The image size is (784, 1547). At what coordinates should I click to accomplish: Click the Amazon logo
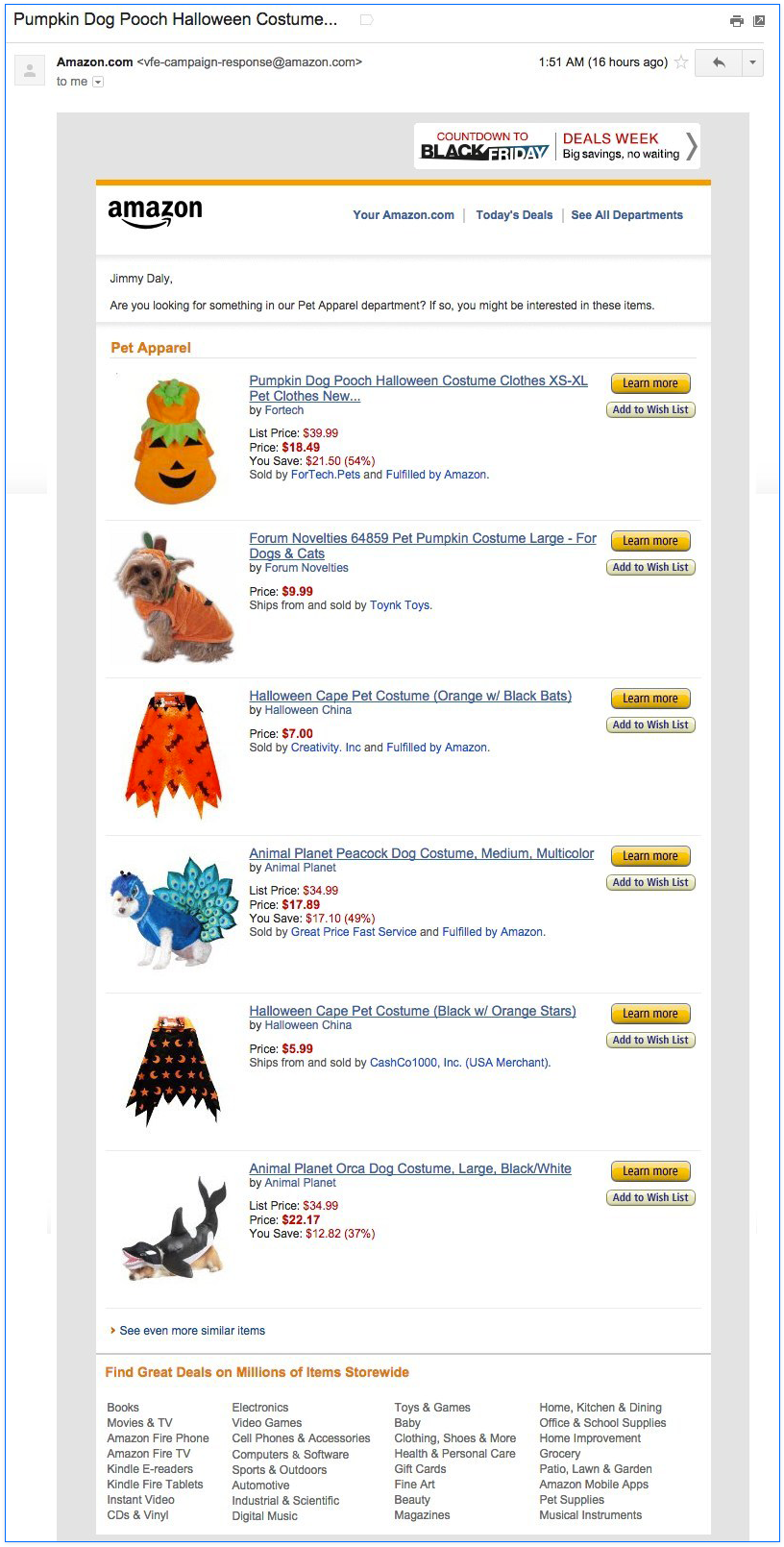[155, 213]
